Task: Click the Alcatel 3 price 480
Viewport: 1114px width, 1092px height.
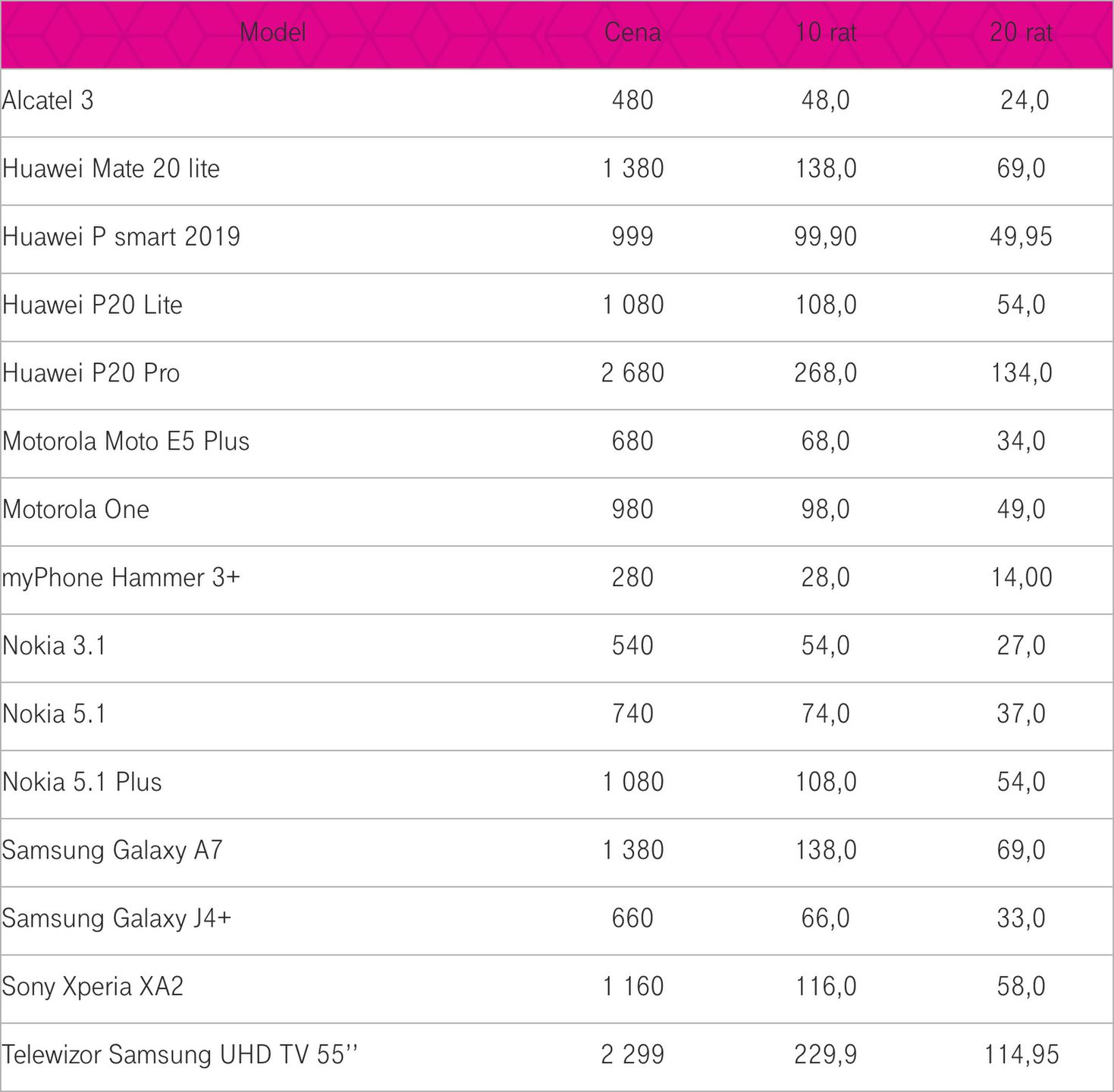Action: [632, 100]
